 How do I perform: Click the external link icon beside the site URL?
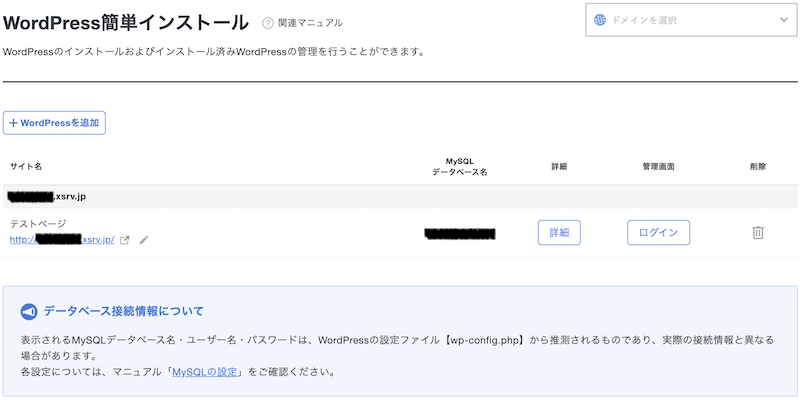pos(124,240)
